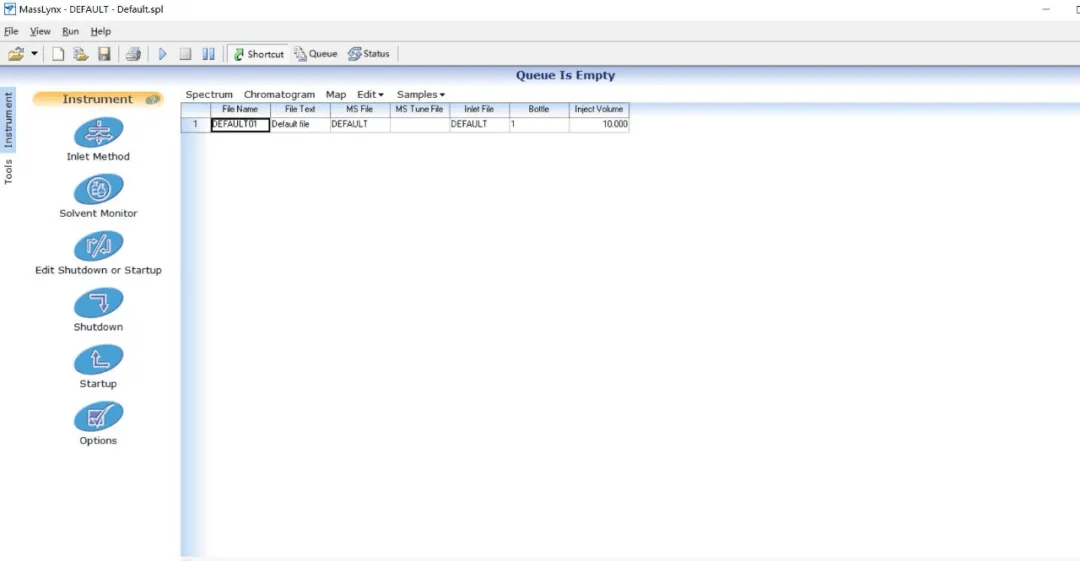The width and height of the screenshot is (1080, 561).
Task: Click the Startup icon
Action: 98,360
